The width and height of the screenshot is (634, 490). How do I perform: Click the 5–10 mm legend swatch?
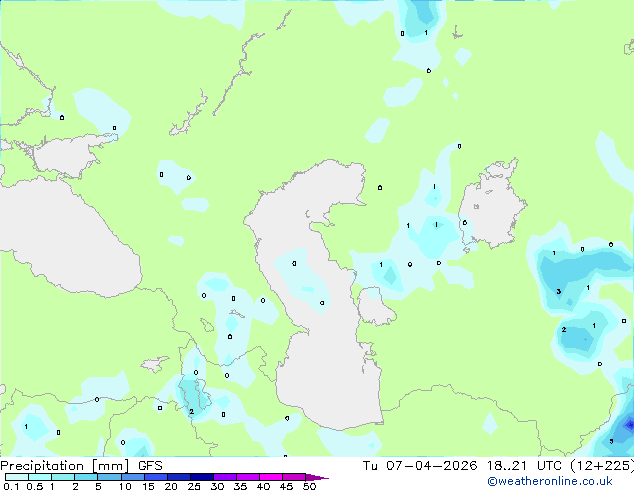110,477
